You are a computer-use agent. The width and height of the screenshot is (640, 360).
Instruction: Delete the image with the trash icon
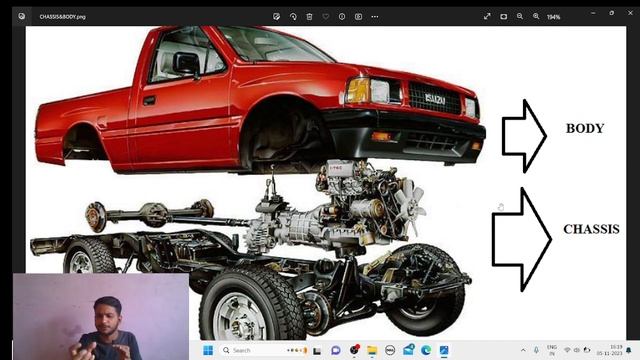[309, 17]
